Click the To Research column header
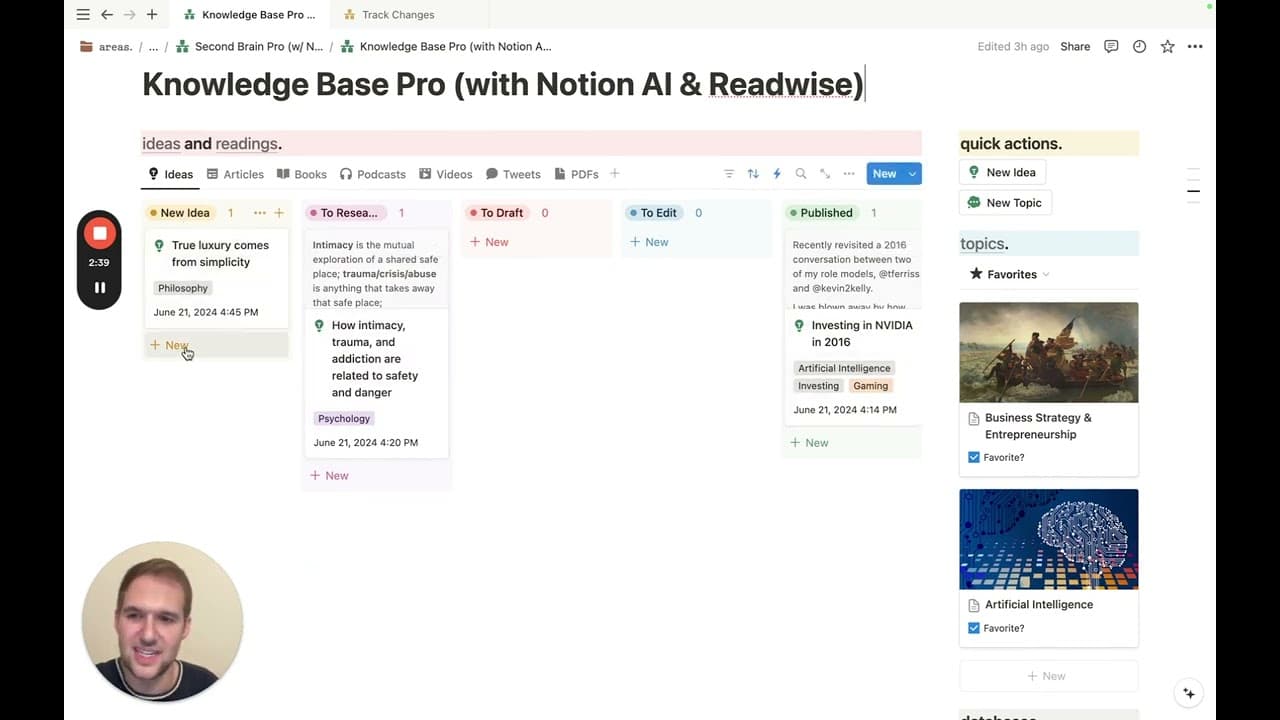The height and width of the screenshot is (720, 1280). [344, 213]
